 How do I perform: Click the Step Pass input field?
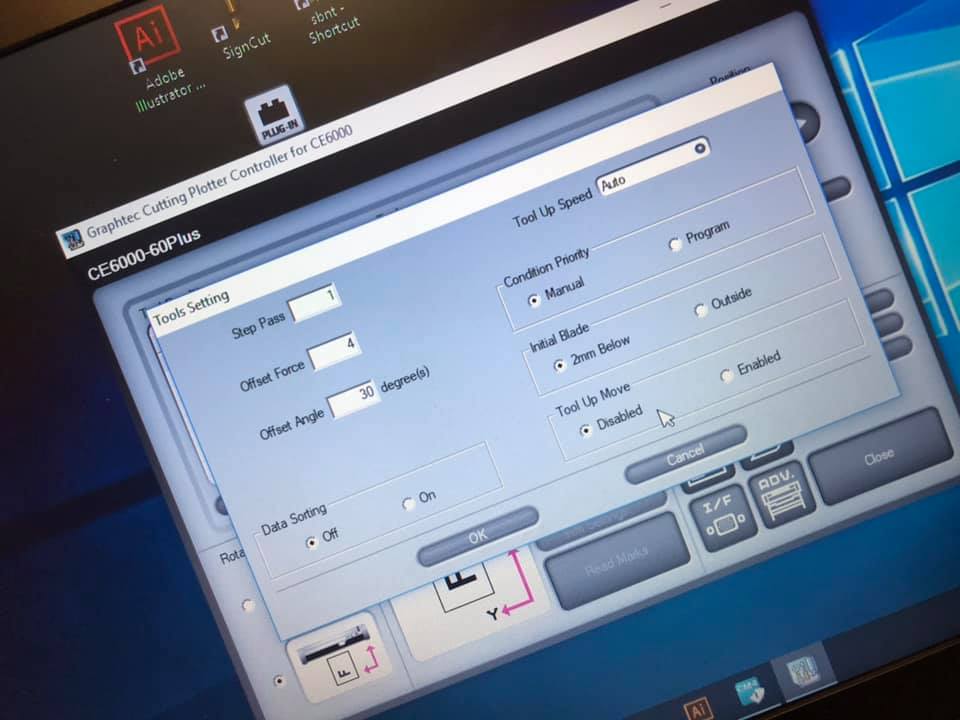click(315, 302)
